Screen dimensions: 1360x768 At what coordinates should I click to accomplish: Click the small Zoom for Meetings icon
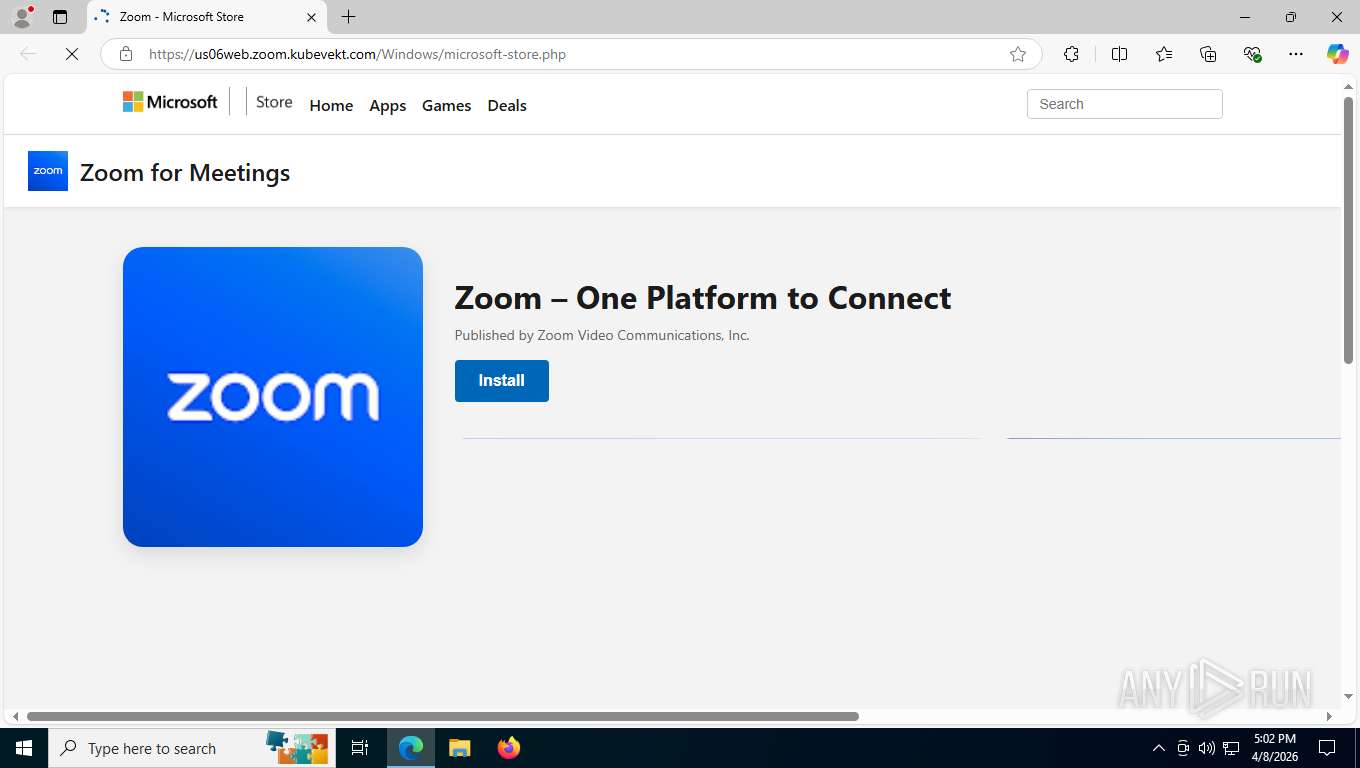(48, 171)
